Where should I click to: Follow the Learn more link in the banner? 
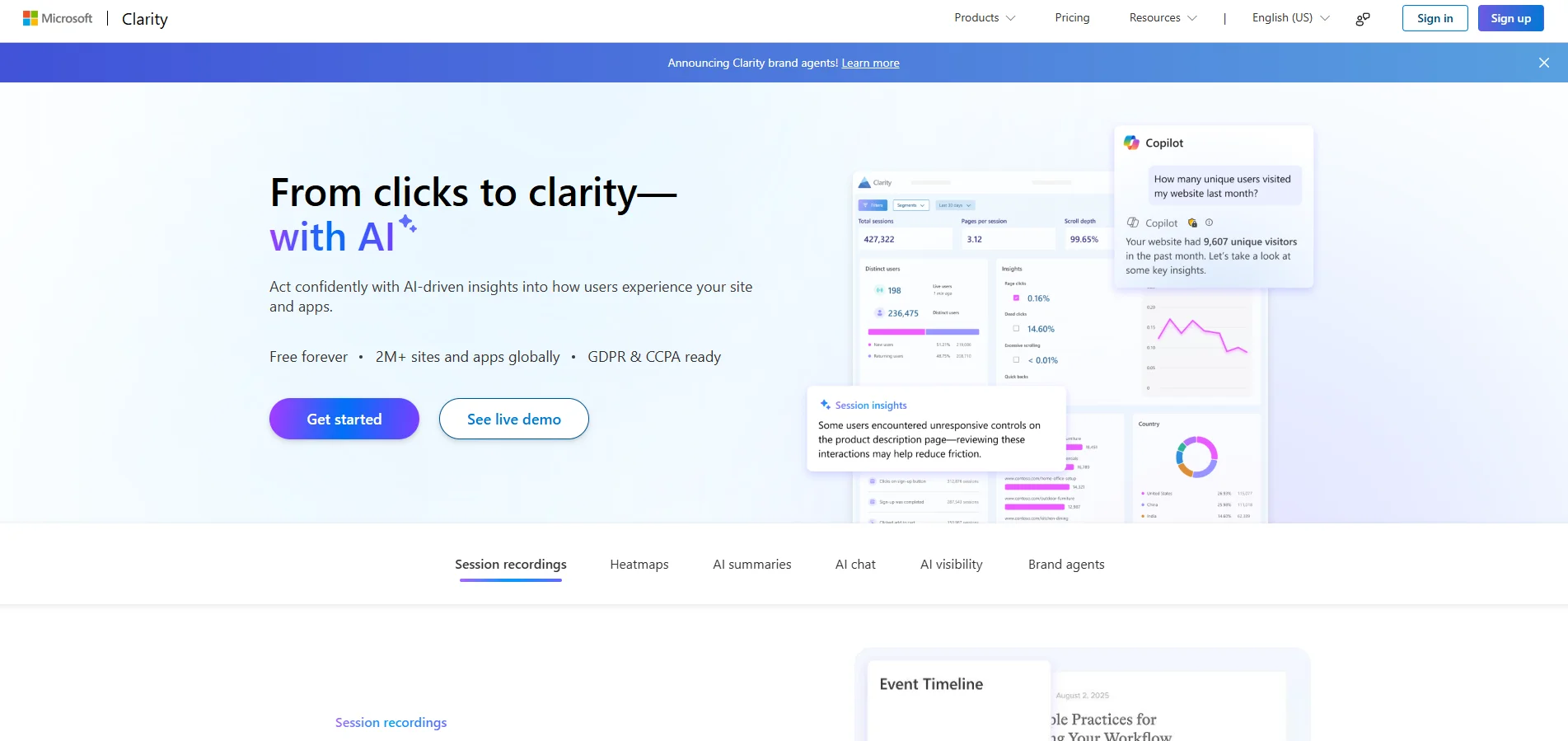pyautogui.click(x=870, y=63)
